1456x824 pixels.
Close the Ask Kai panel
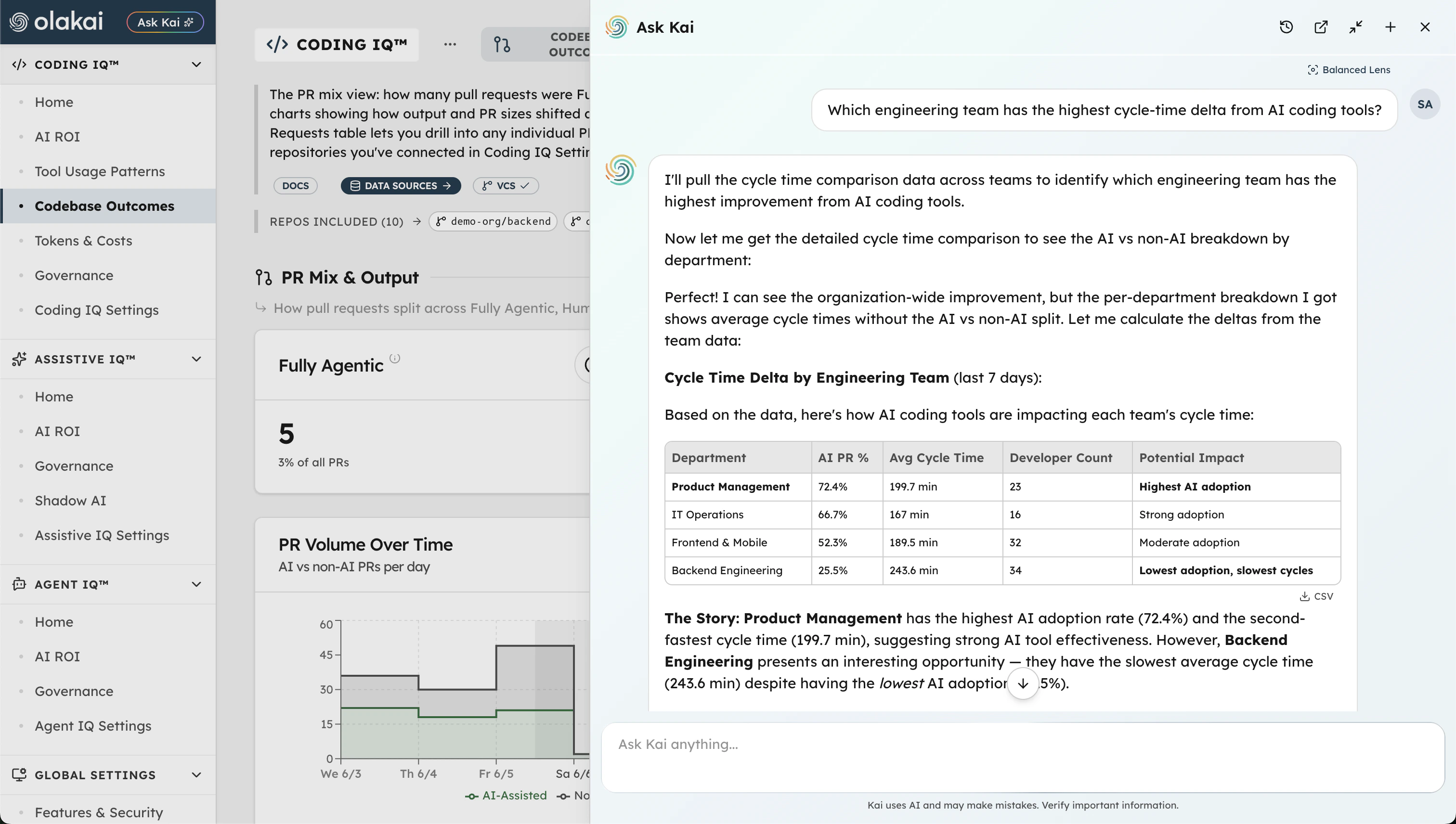1425,26
